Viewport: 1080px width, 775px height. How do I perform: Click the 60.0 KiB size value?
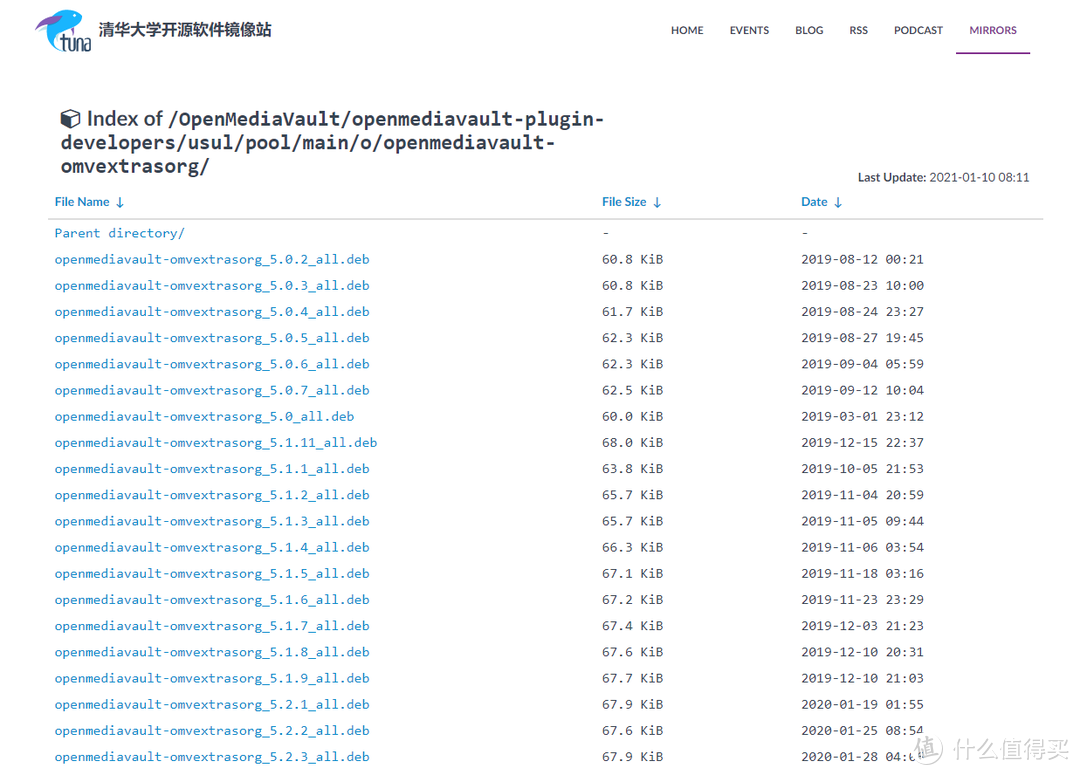632,416
